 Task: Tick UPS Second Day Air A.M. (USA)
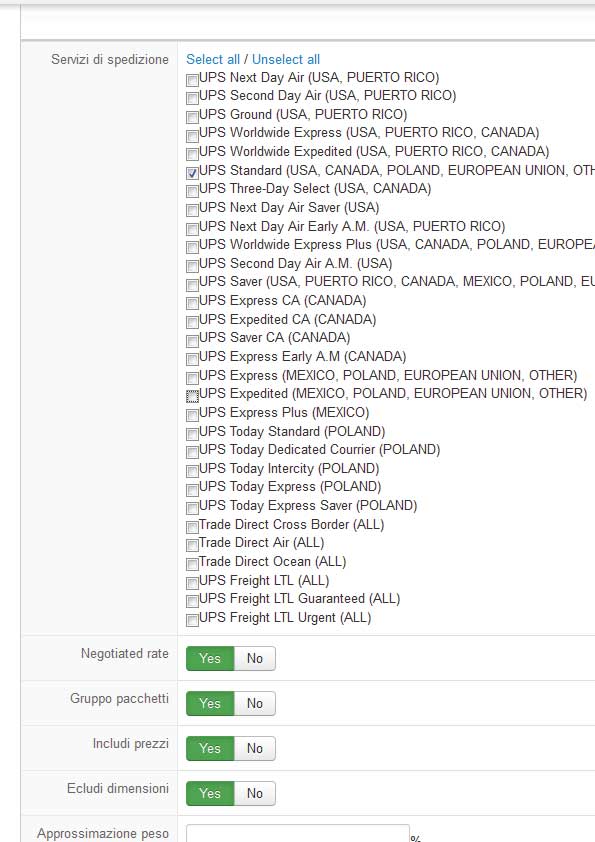click(192, 266)
